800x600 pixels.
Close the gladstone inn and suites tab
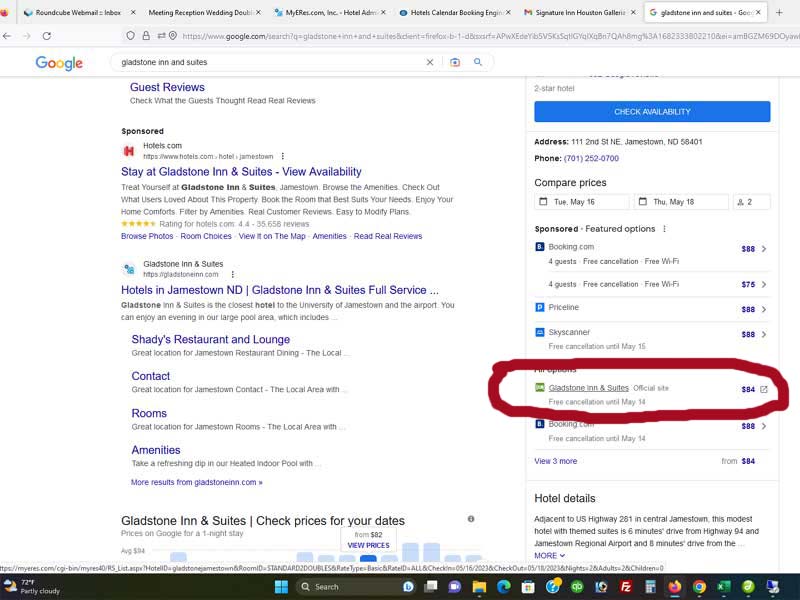coord(758,12)
